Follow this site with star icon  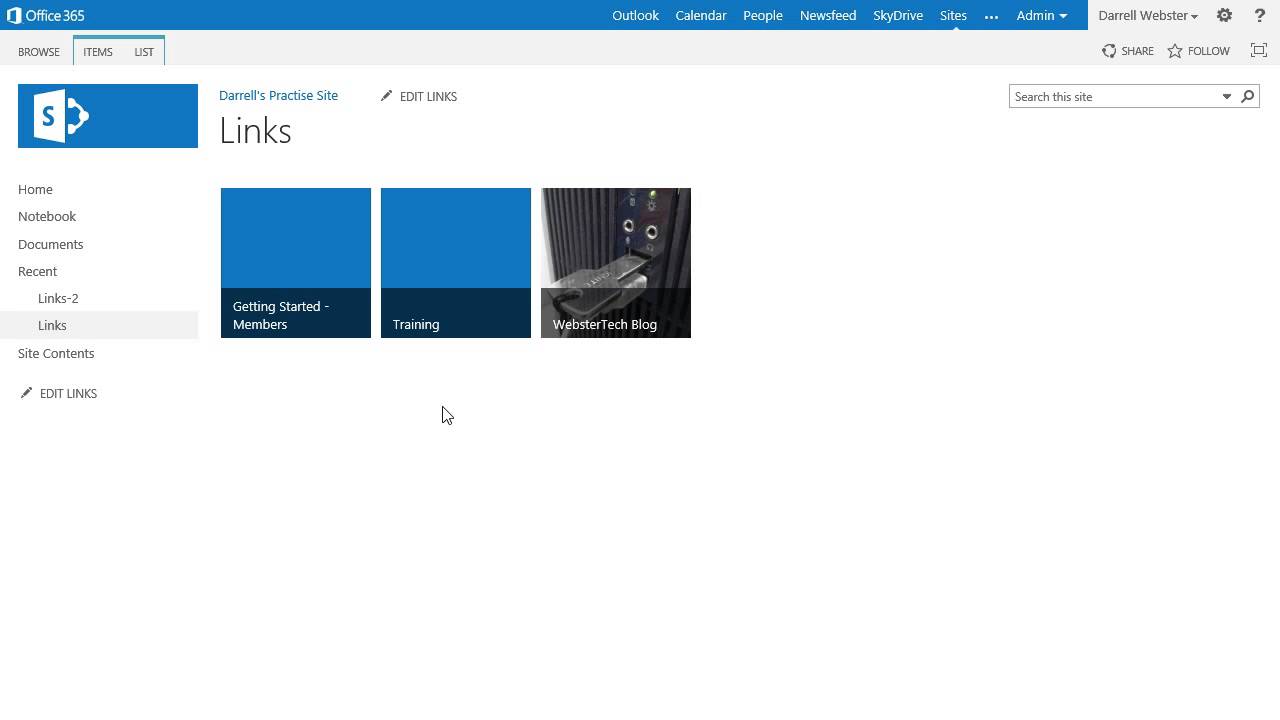tap(1198, 51)
